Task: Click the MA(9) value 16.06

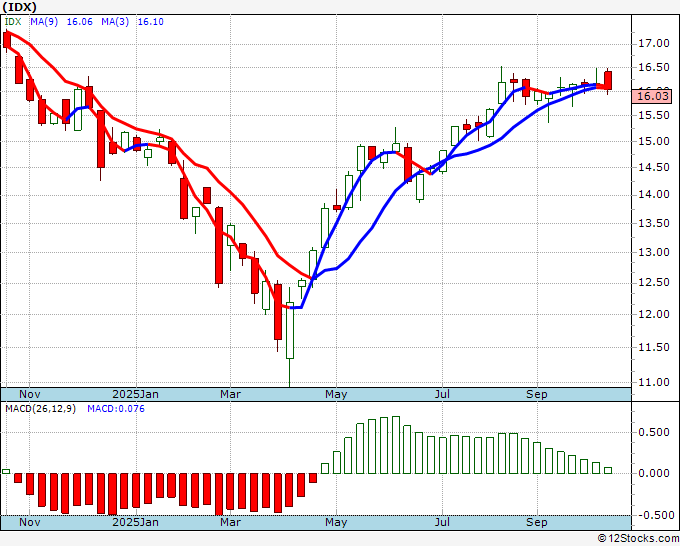Action: click(79, 22)
